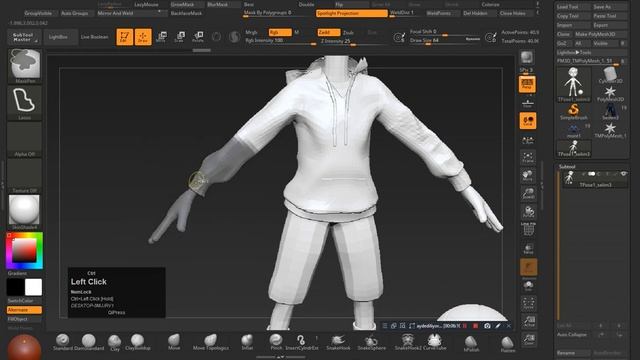640x360 pixels.
Task: Click LazyMouse in the top shelf
Action: (146, 4)
